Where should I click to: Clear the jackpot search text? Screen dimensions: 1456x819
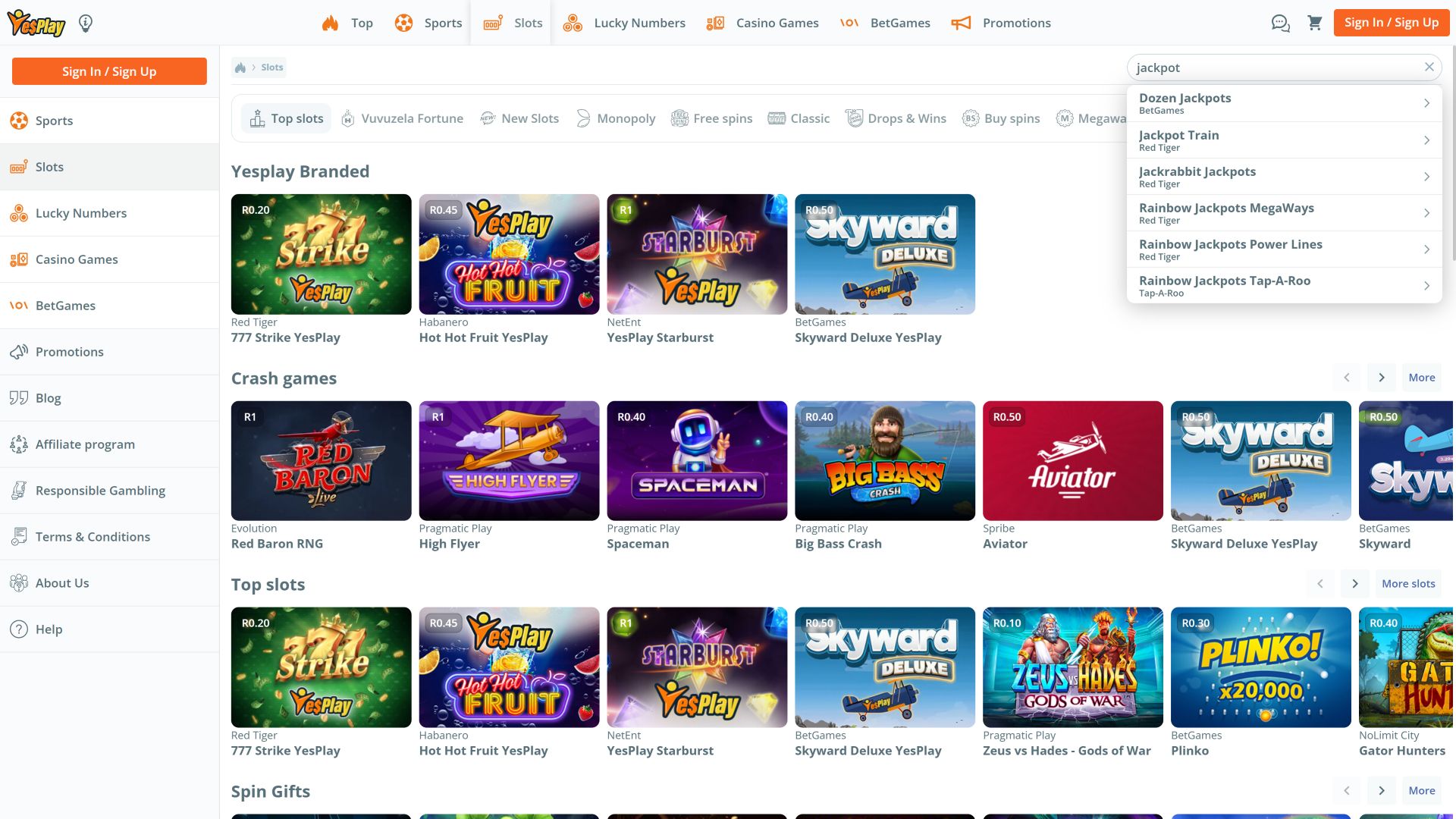pos(1429,67)
